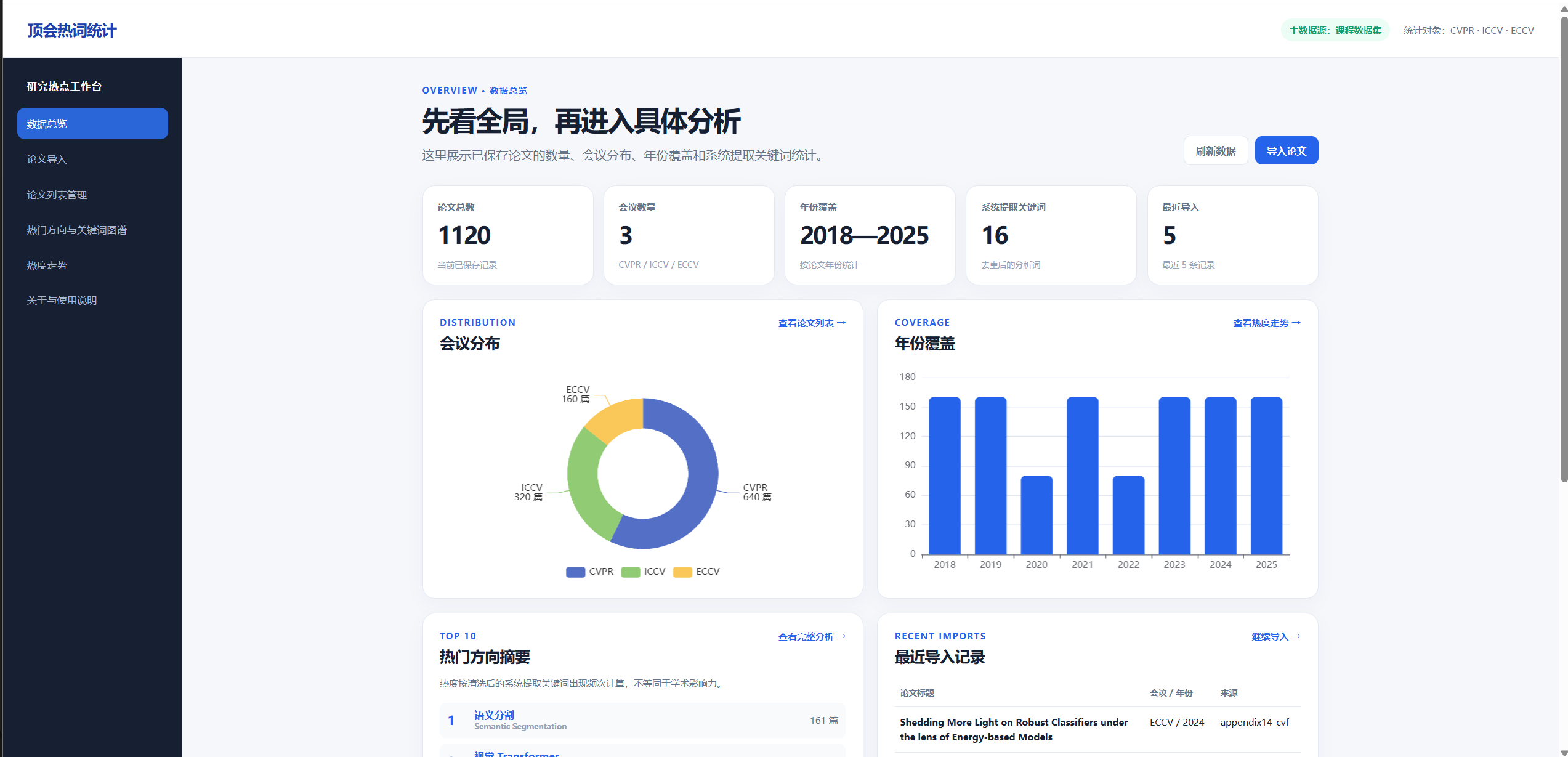Image resolution: width=1568 pixels, height=757 pixels.
Task: Follow the 查看论文列表 link
Action: (x=812, y=323)
